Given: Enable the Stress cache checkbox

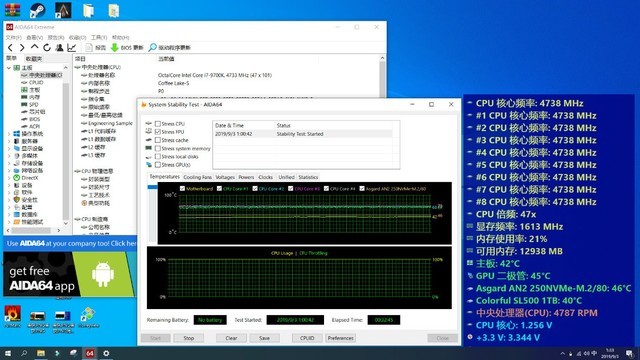Looking at the screenshot, I should click(x=158, y=140).
